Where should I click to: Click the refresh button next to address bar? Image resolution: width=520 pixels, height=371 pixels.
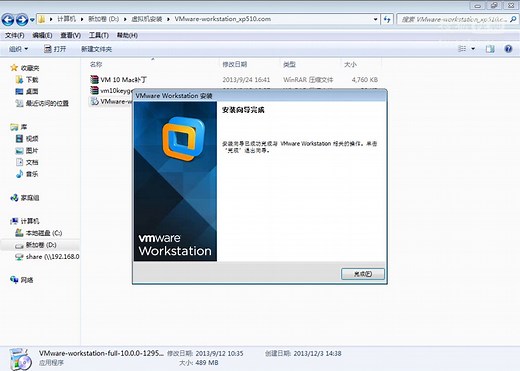click(387, 19)
